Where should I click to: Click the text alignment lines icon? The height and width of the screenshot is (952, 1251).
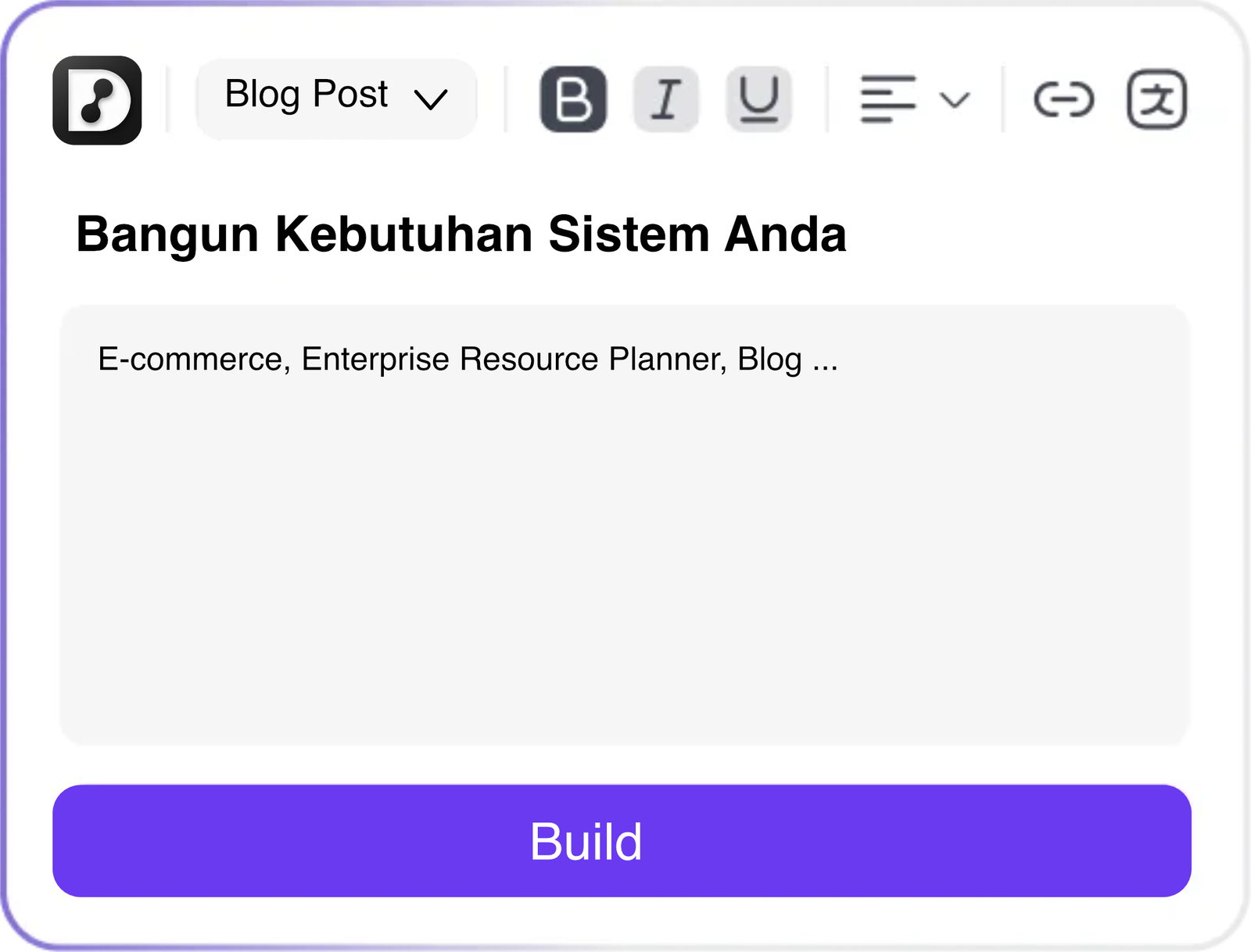(887, 99)
